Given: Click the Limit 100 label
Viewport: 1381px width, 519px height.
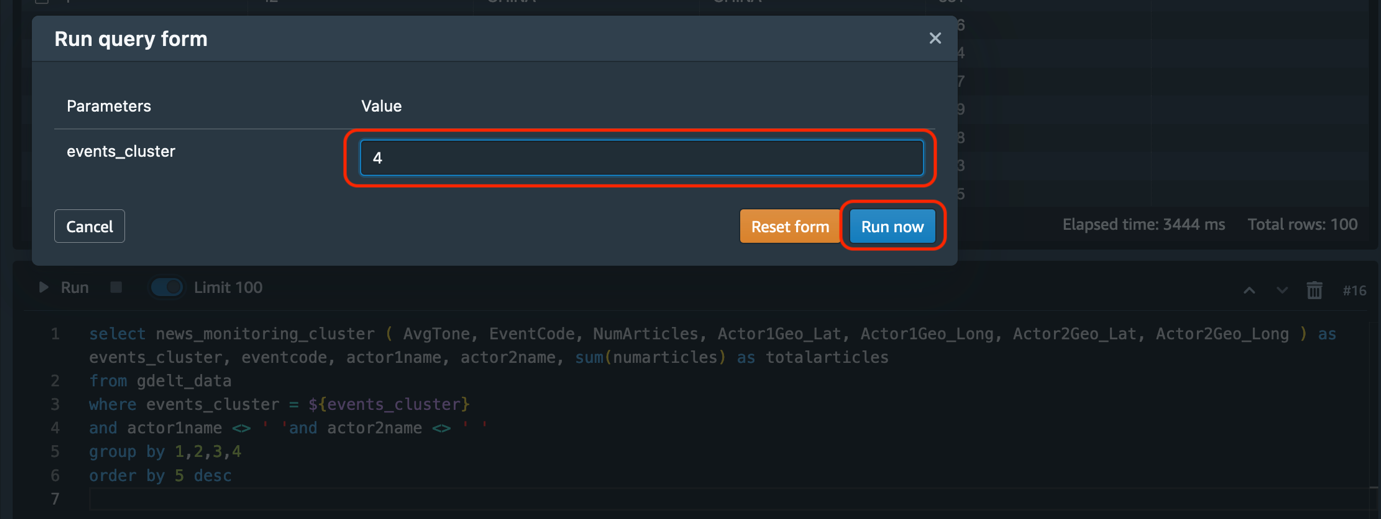Looking at the screenshot, I should pos(228,288).
